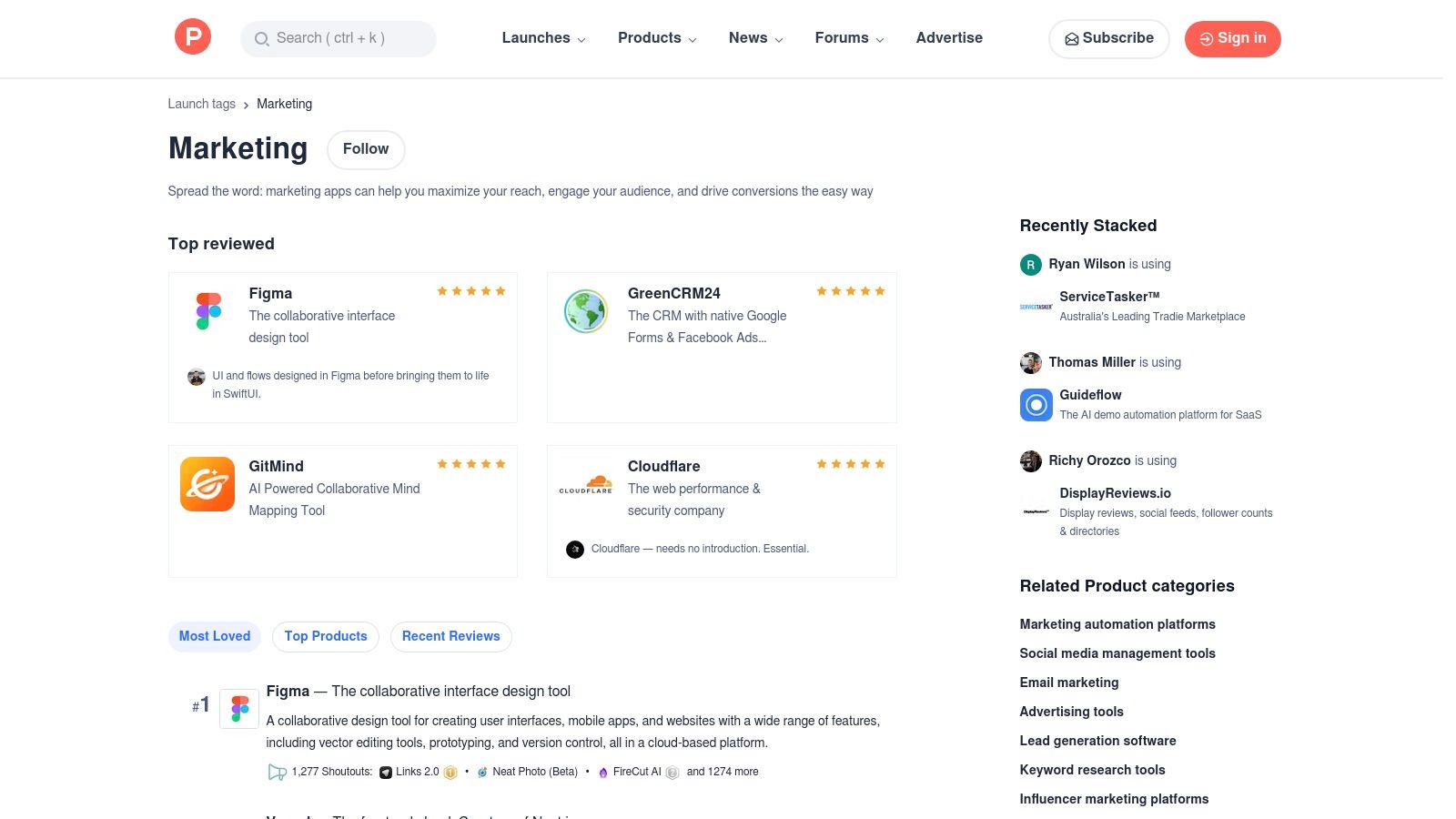Click inside the search input field
The image size is (1456, 819).
click(346, 39)
